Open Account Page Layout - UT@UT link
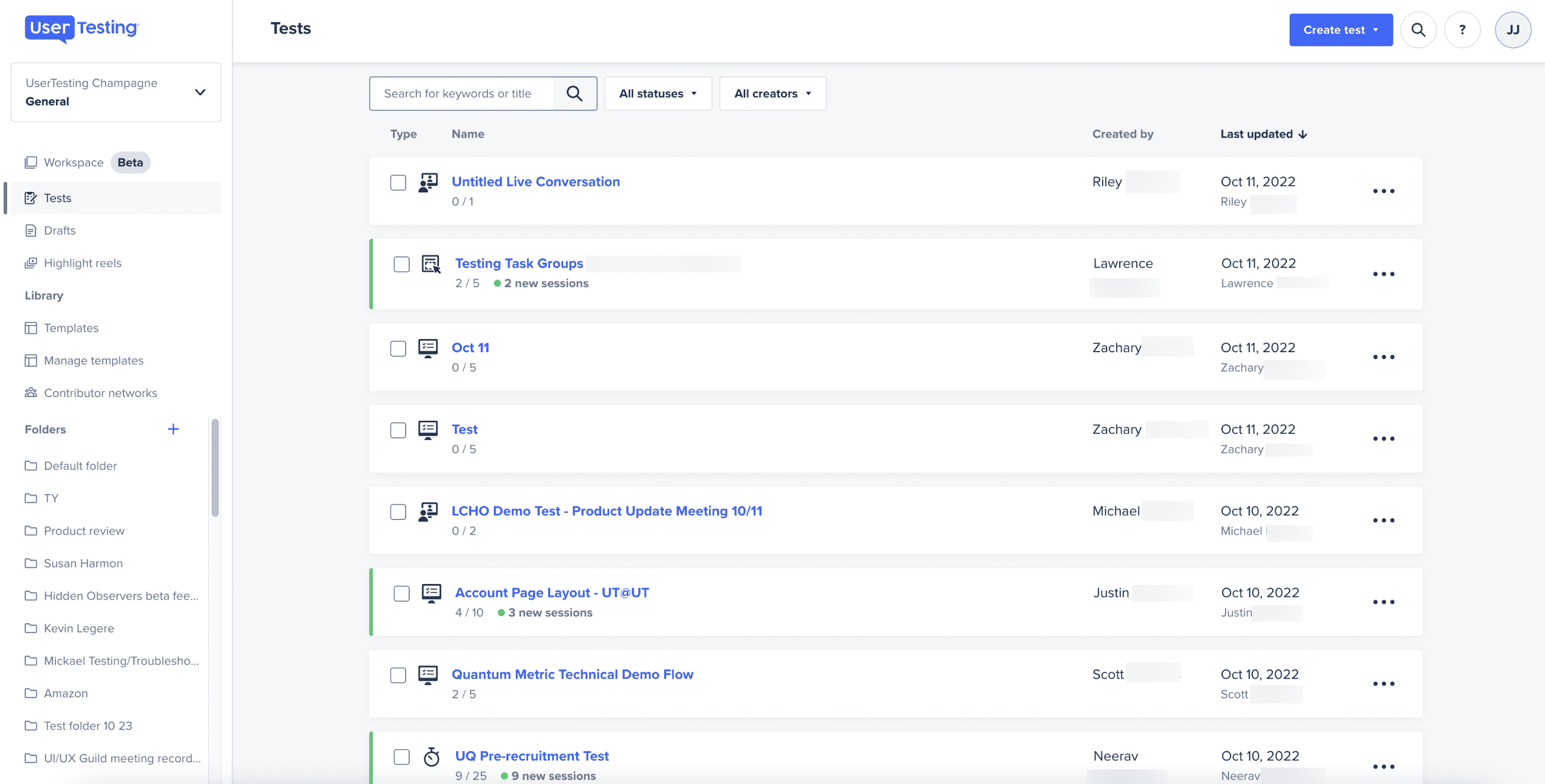 552,593
